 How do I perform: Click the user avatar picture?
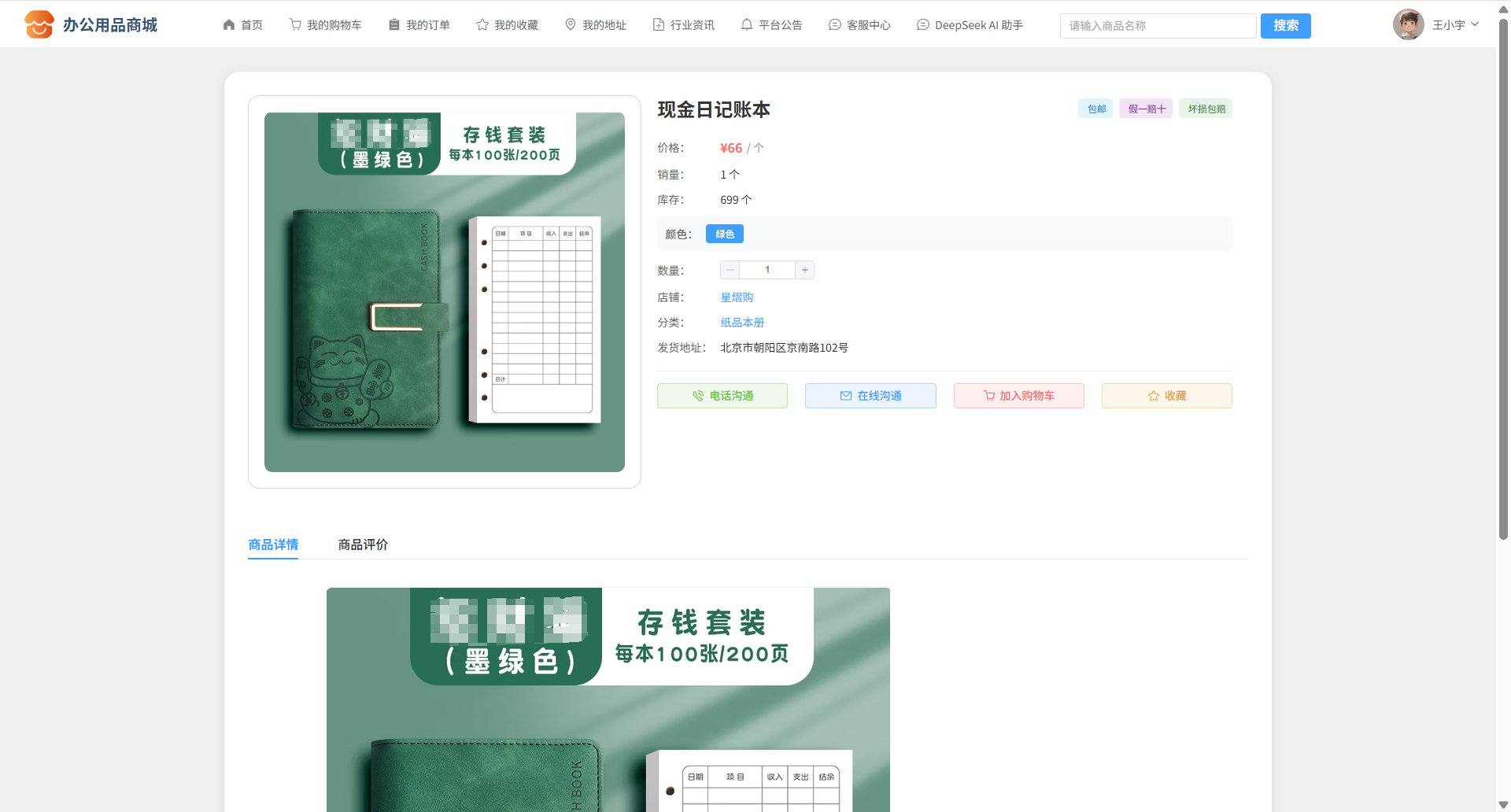pyautogui.click(x=1408, y=24)
